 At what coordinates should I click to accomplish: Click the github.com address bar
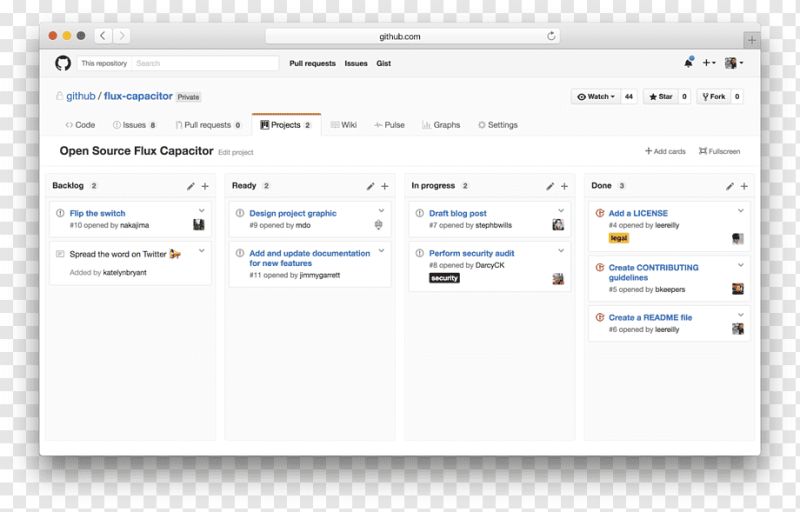(x=412, y=36)
